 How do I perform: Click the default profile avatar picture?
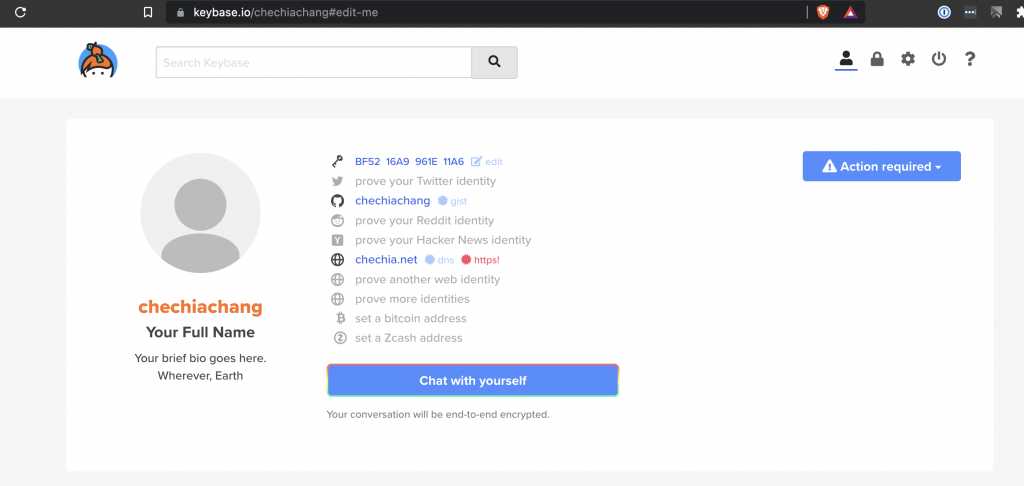pyautogui.click(x=200, y=213)
